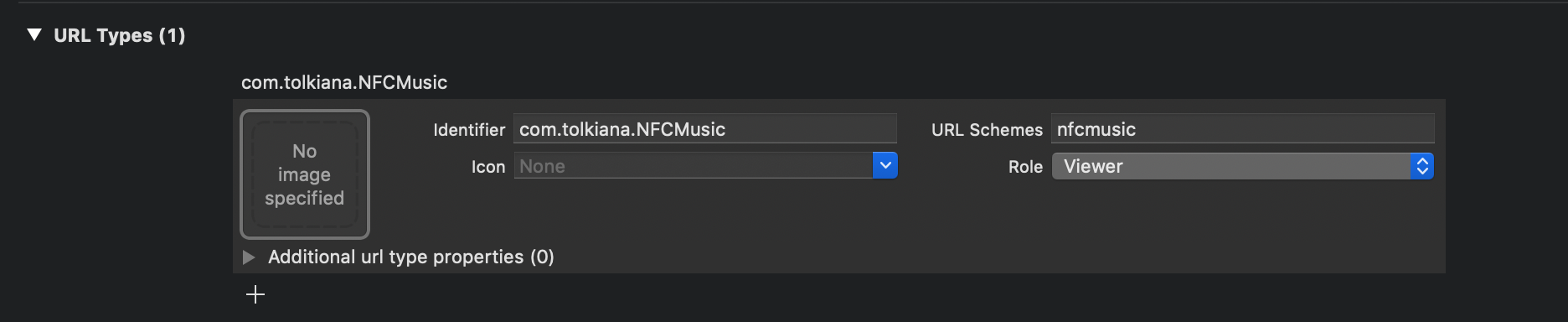This screenshot has height=322, width=1568.
Task: Click the None placeholder in Icon field
Action: [542, 166]
